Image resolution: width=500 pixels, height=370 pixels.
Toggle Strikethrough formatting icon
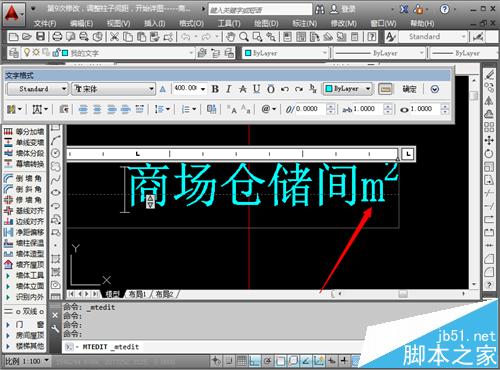[x=243, y=89]
